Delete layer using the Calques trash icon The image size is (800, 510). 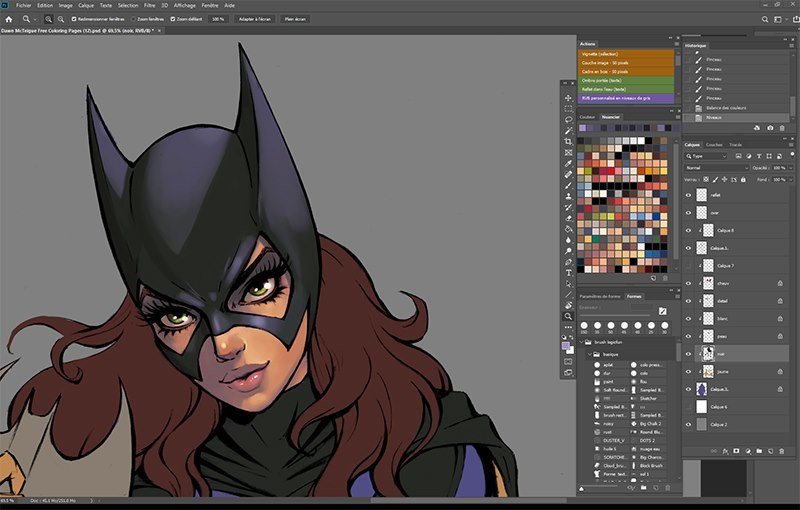782,451
